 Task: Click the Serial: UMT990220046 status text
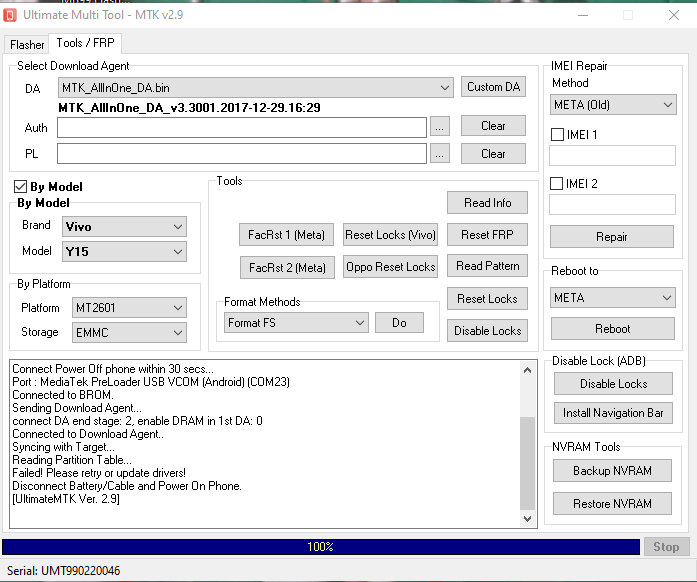click(64, 570)
